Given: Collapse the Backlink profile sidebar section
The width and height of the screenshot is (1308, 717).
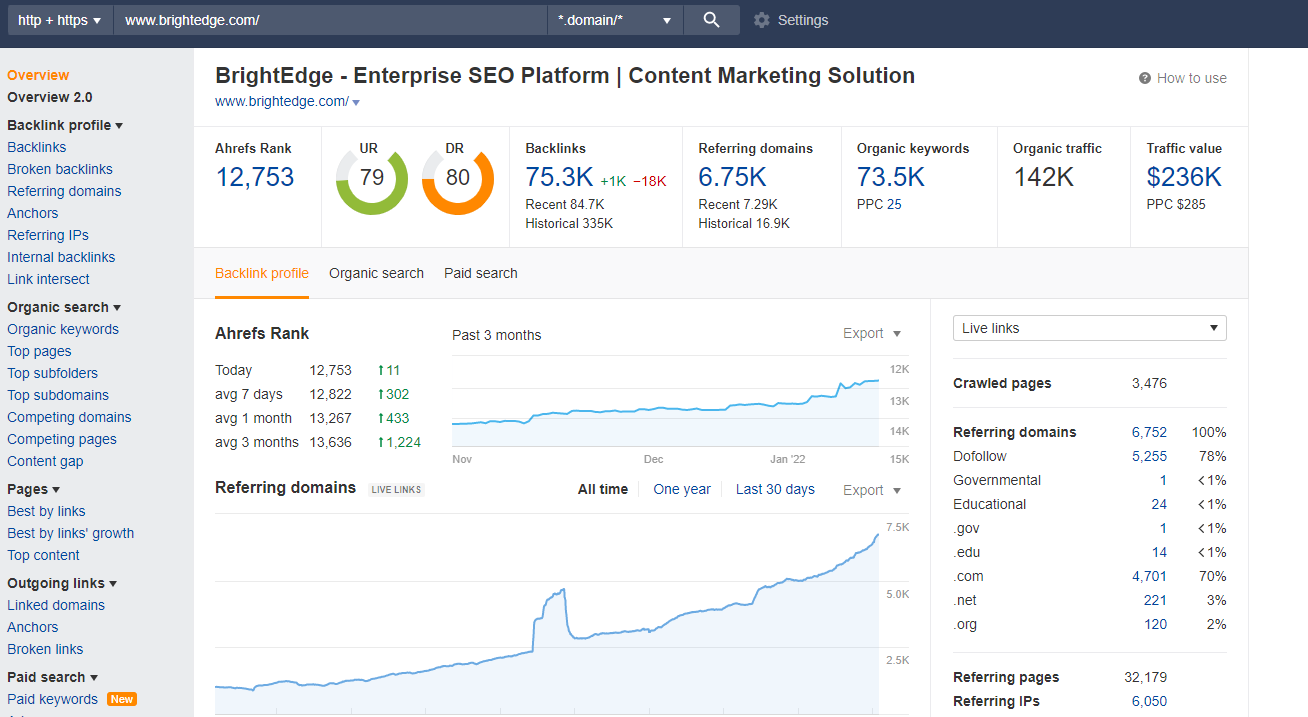Looking at the screenshot, I should (x=65, y=125).
